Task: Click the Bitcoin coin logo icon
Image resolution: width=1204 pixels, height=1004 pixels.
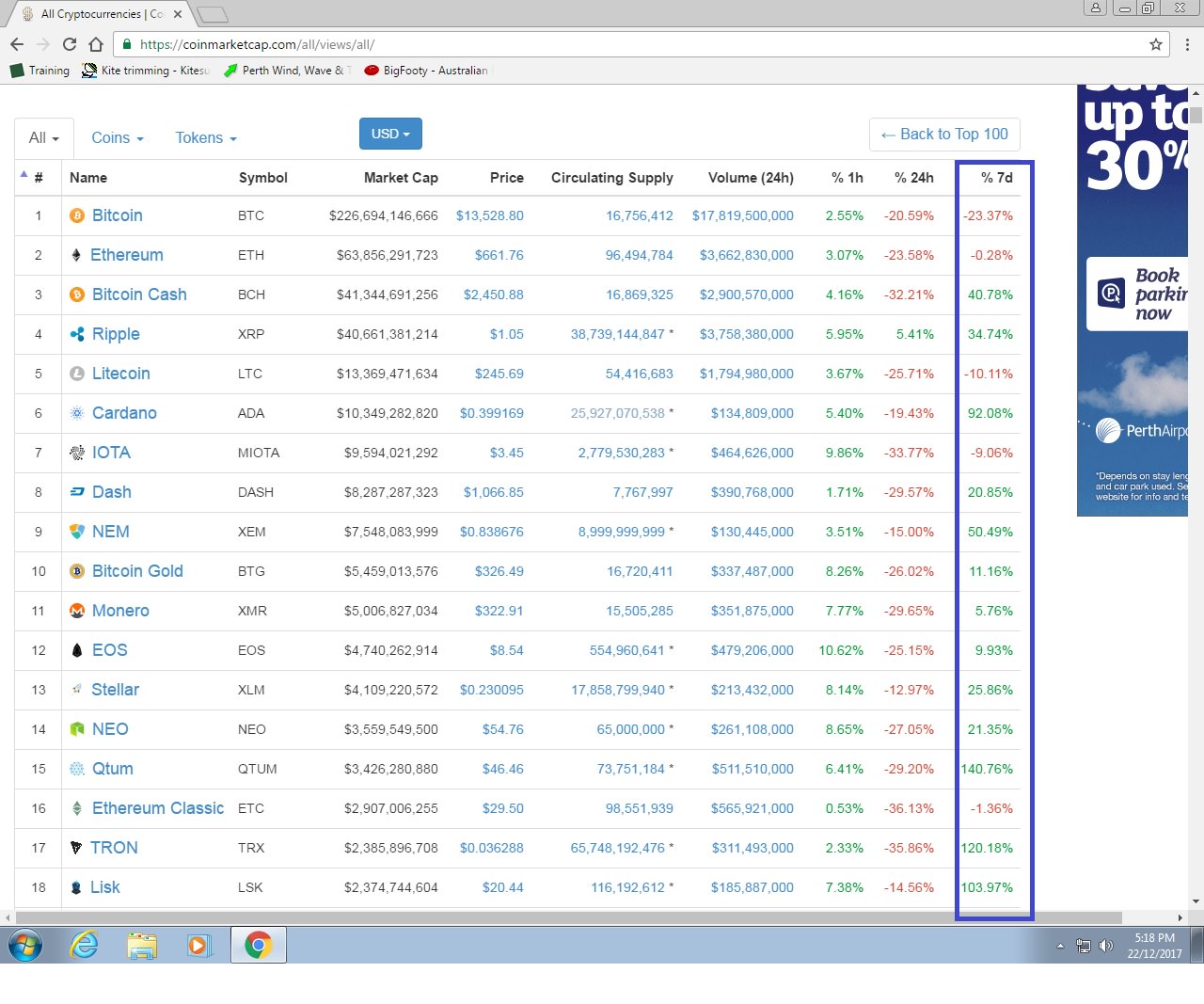Action: (77, 215)
